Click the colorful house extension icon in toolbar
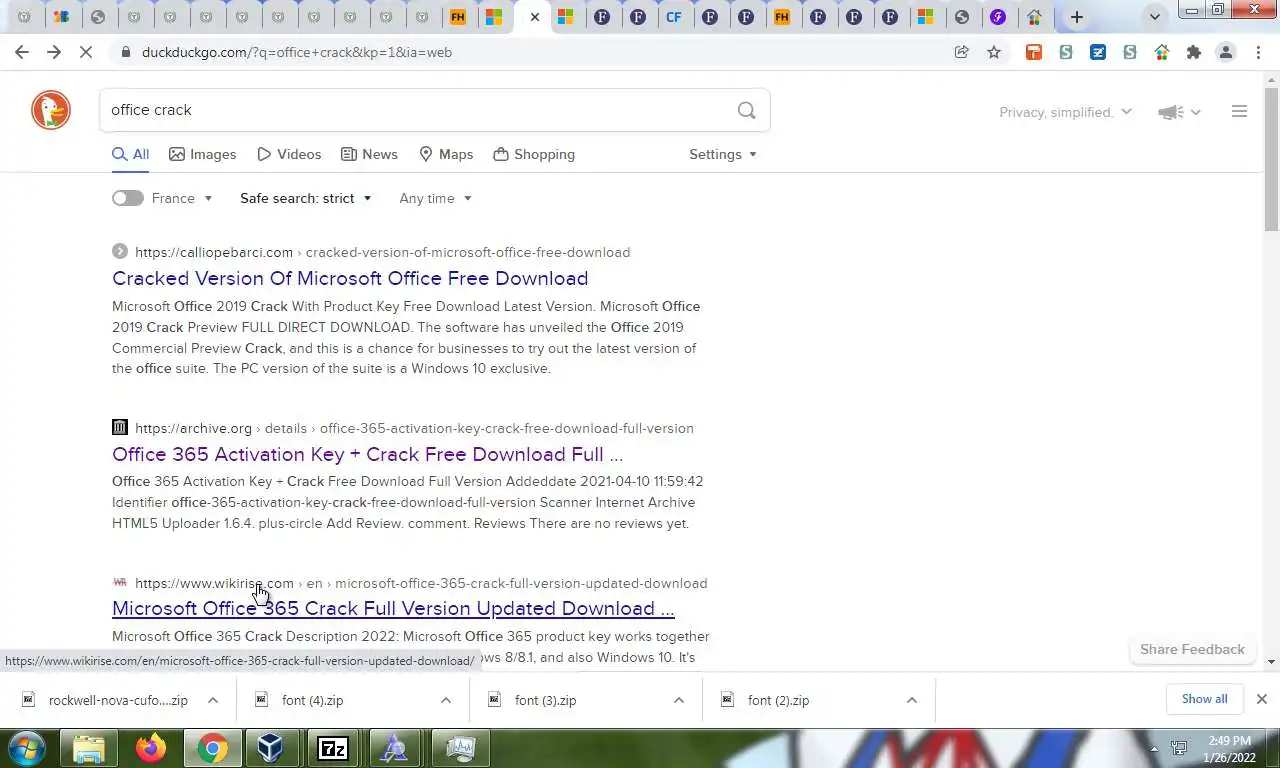Image resolution: width=1280 pixels, height=768 pixels. (1162, 52)
